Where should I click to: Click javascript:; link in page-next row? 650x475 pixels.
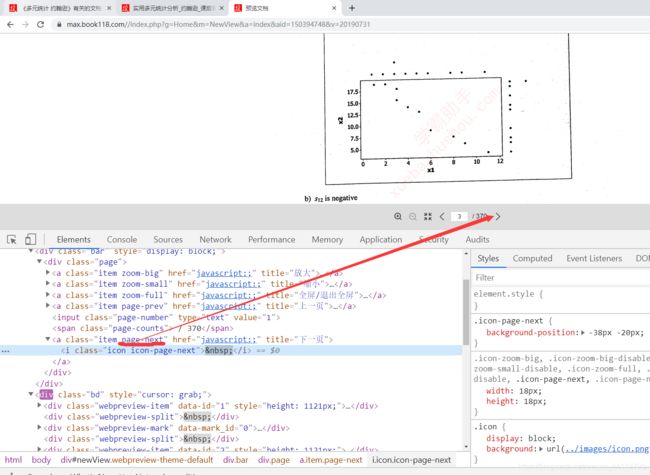[228, 339]
